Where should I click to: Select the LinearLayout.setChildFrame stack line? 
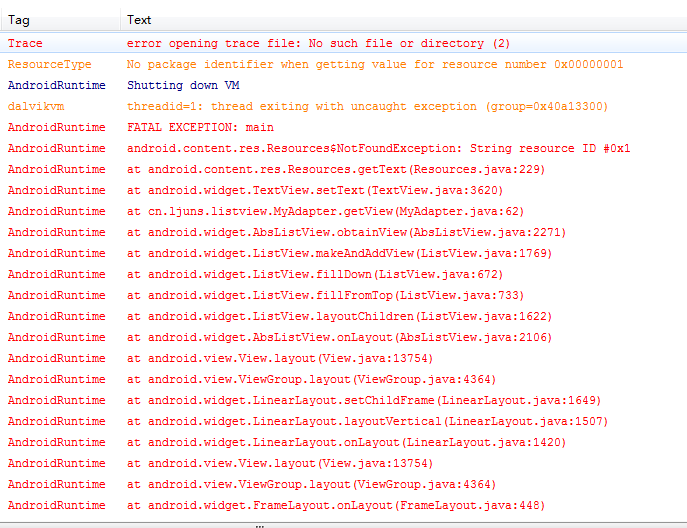pyautogui.click(x=344, y=401)
